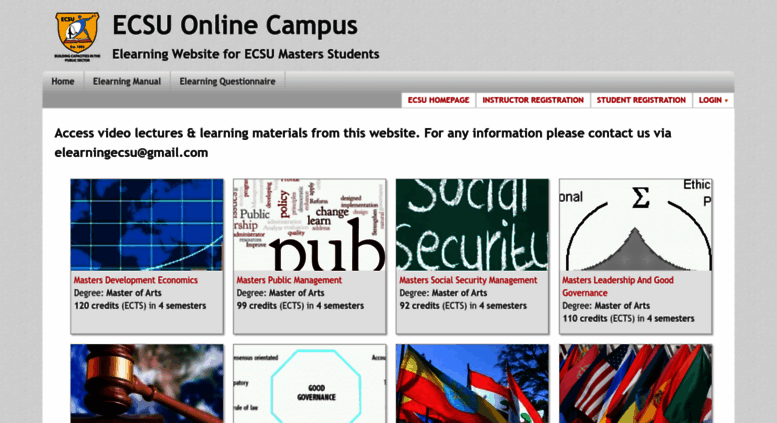Open the international flags course thumbnail

pos(636,384)
